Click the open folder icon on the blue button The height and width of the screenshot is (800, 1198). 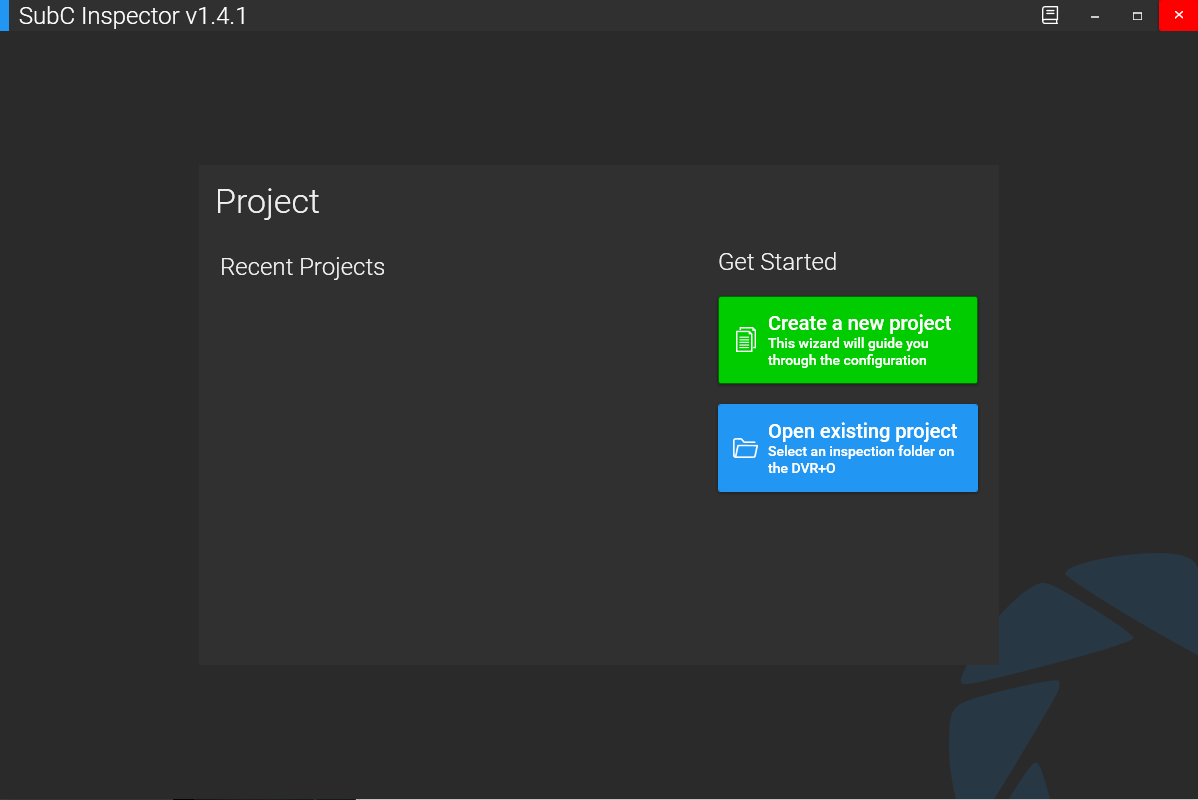pos(745,448)
